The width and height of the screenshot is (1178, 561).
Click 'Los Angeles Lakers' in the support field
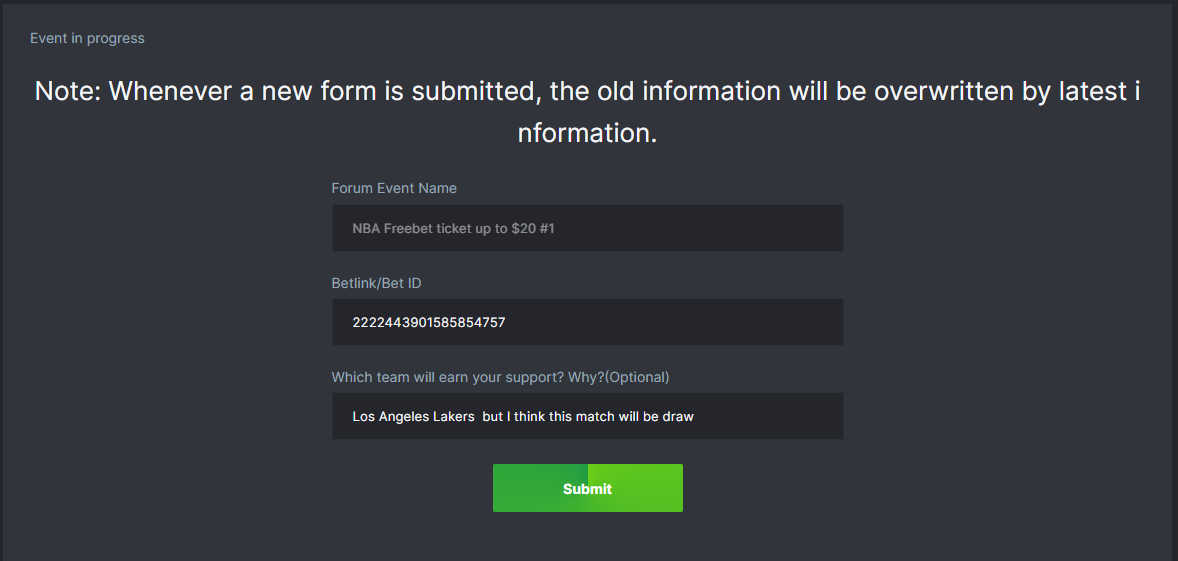[413, 416]
